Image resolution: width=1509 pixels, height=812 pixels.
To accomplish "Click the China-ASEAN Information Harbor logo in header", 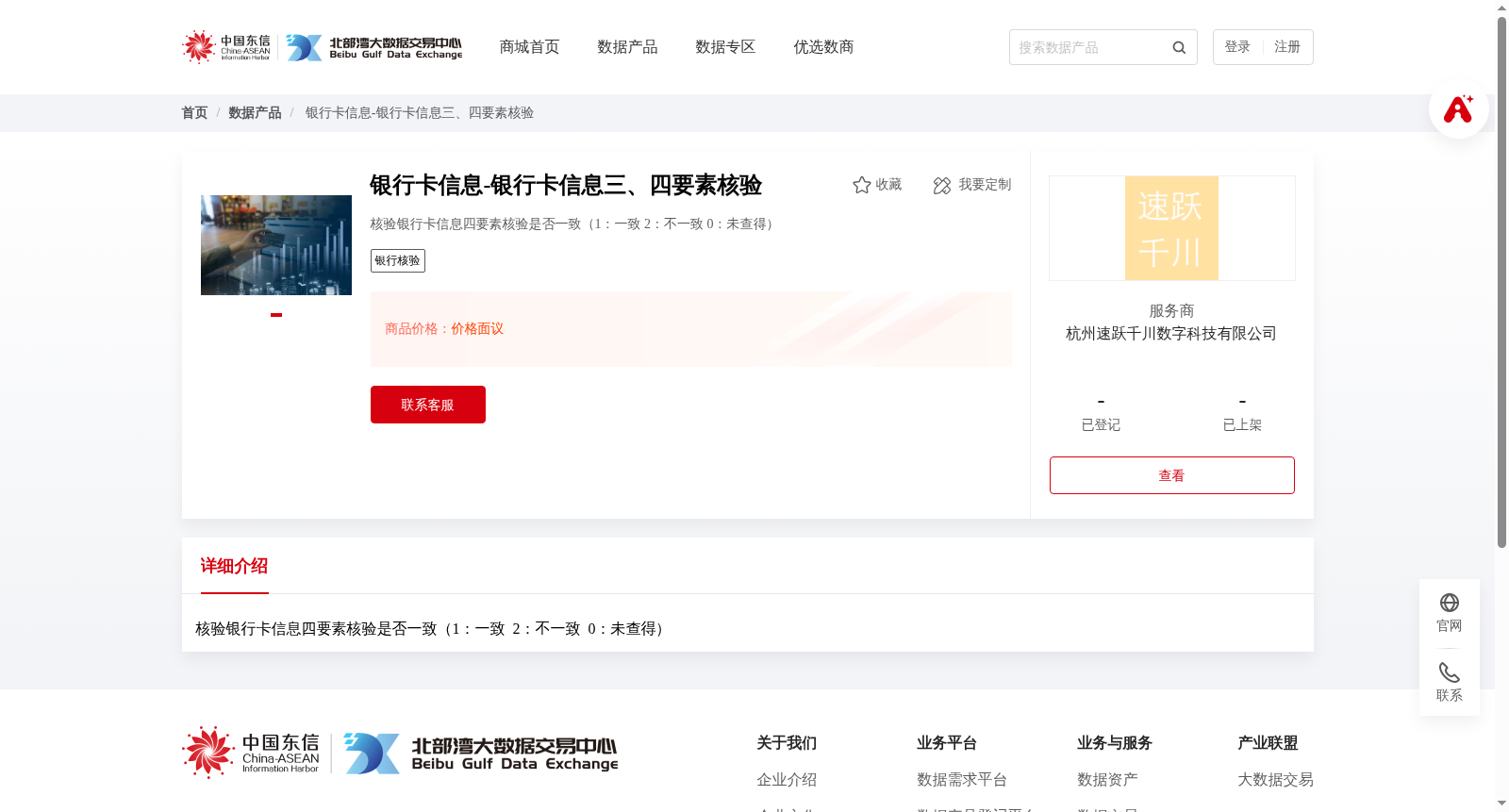I will [226, 46].
